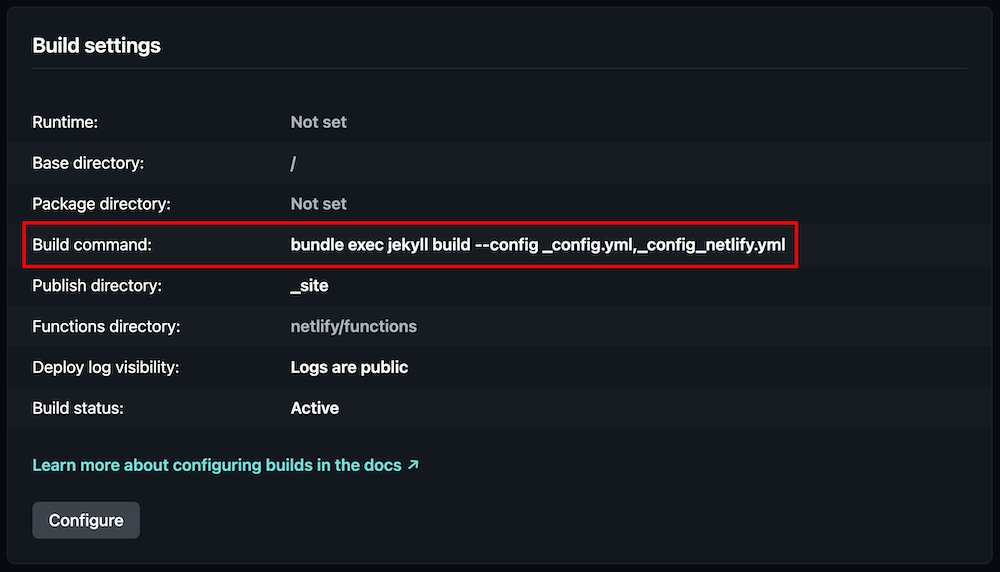Click the netlify/functions value

(x=353, y=327)
